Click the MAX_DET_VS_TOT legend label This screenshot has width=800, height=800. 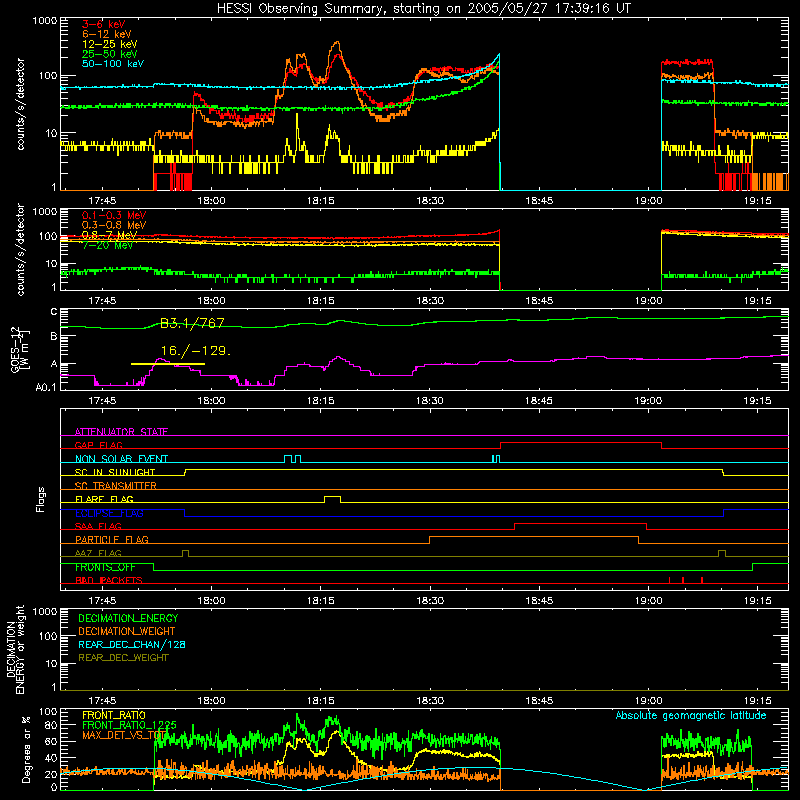pyautogui.click(x=125, y=735)
